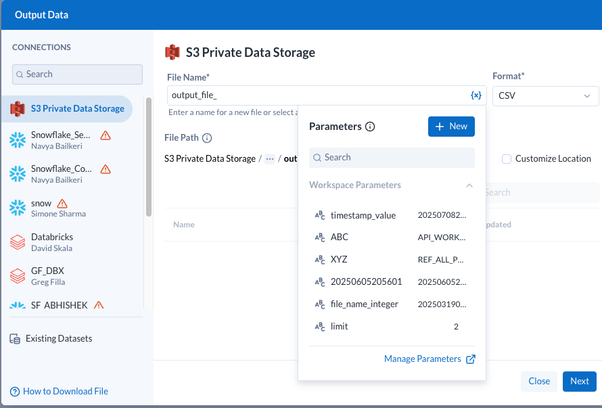
Task: Expand the file path ellipsis breadcrumb
Action: (x=270, y=159)
